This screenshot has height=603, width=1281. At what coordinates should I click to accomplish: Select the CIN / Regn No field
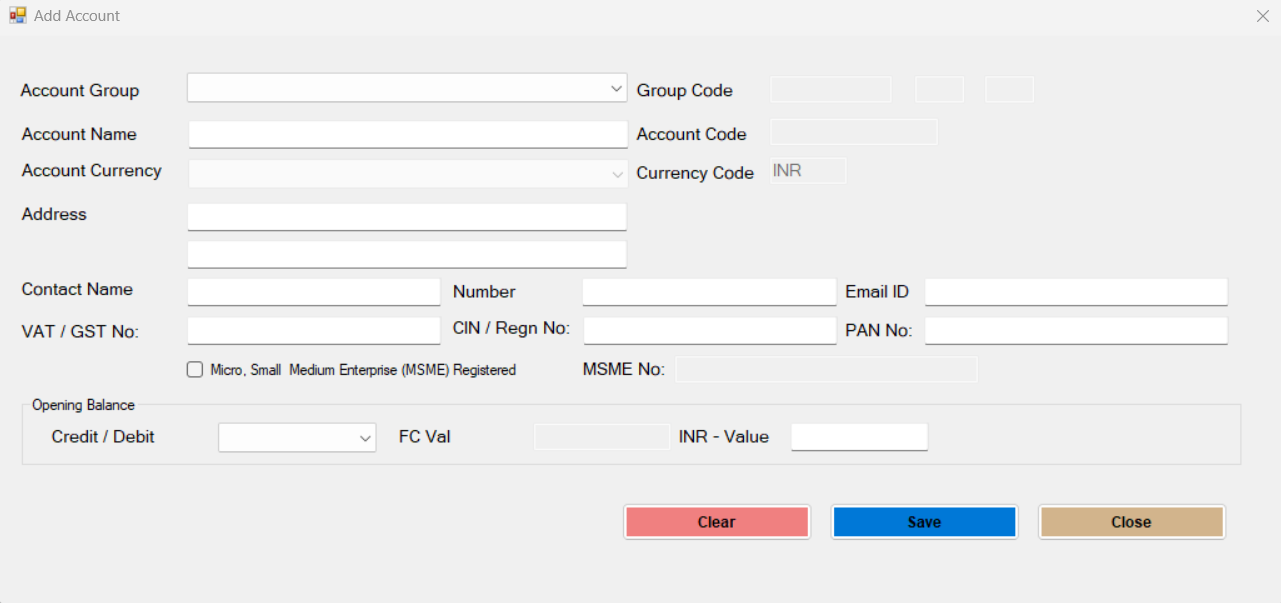[x=709, y=330]
